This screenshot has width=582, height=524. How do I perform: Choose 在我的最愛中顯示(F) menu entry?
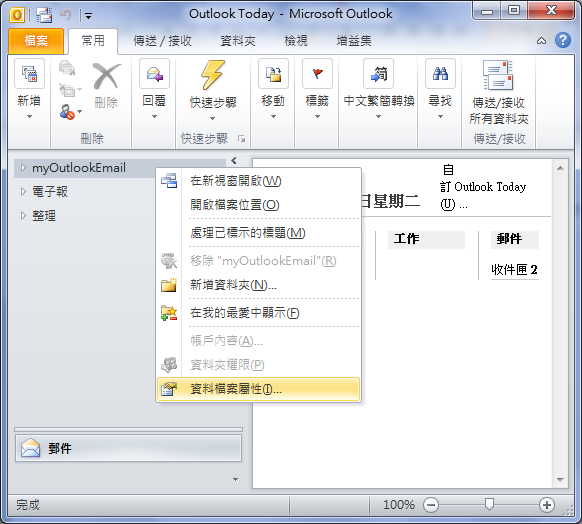pos(258,313)
